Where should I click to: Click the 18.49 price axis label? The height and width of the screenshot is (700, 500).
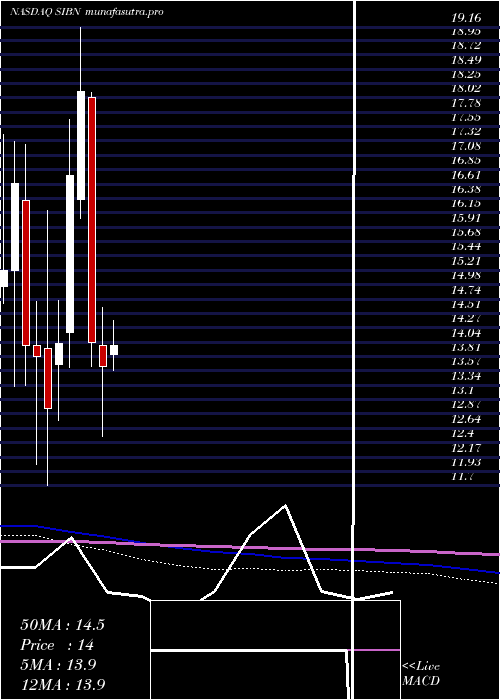[466, 60]
